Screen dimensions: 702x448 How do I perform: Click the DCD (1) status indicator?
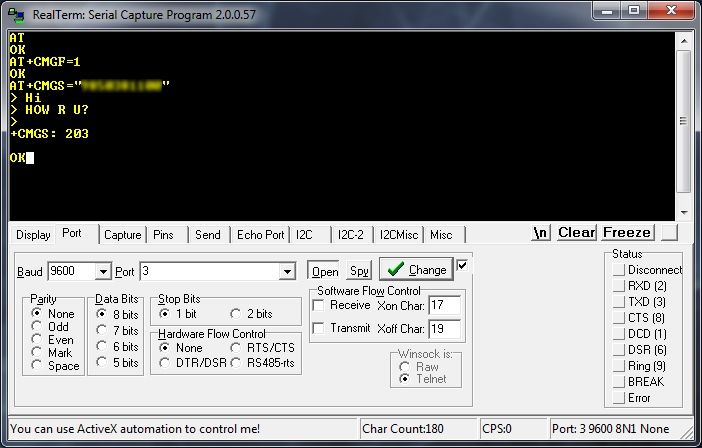click(619, 334)
